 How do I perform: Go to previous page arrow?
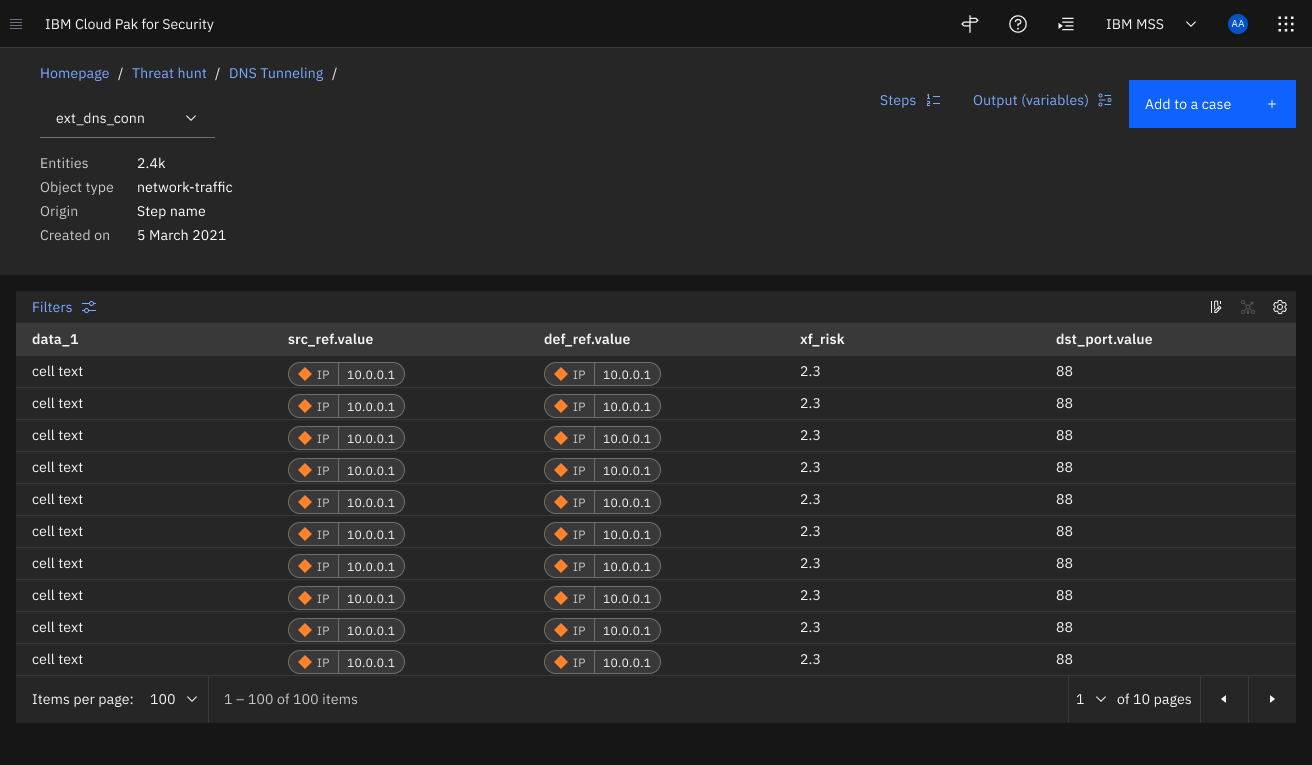tap(1224, 699)
